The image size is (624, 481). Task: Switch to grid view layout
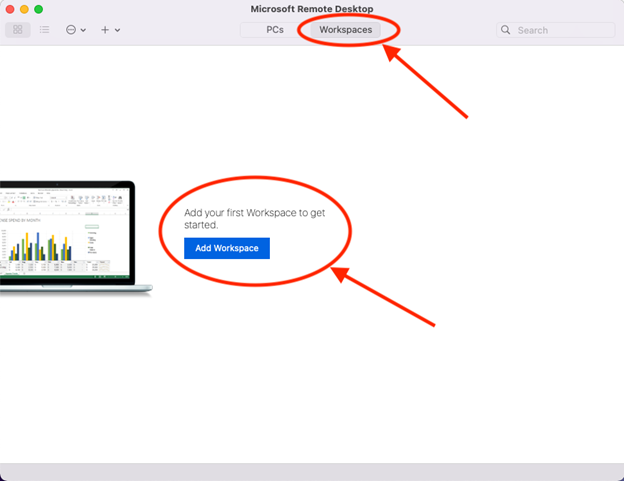(18, 30)
